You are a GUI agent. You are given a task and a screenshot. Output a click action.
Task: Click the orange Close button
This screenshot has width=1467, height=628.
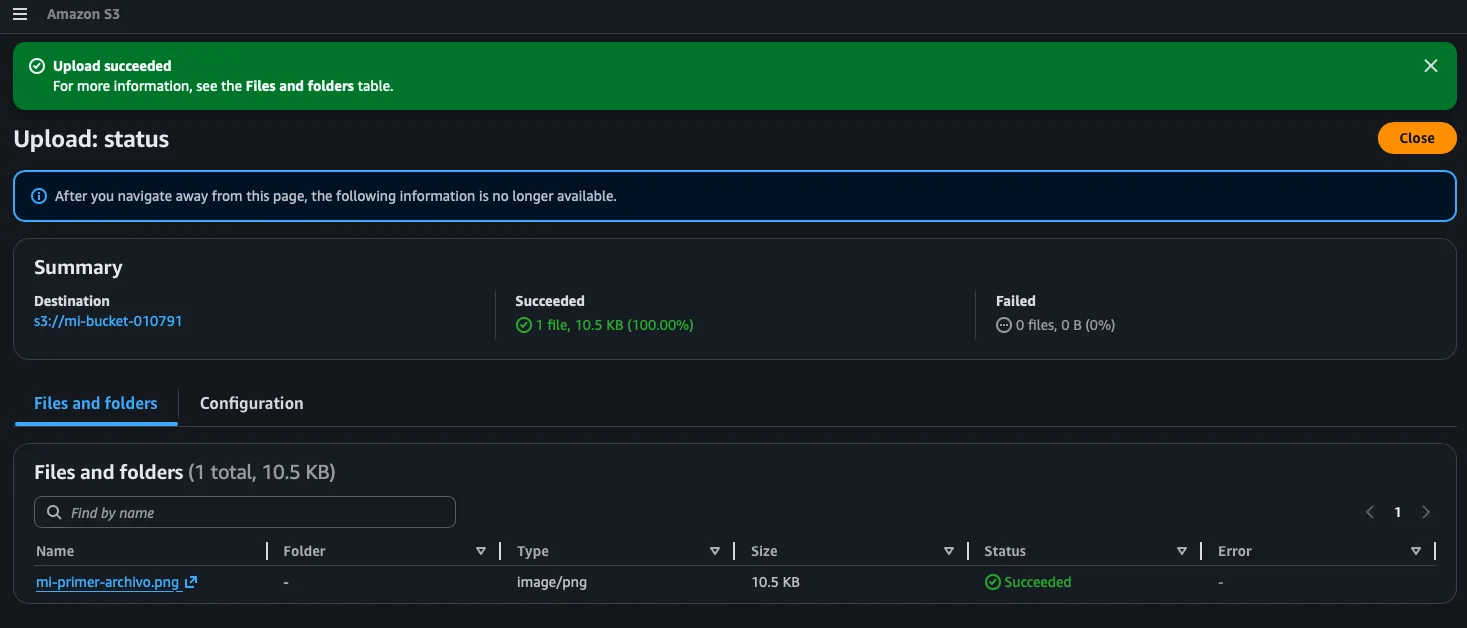(x=1416, y=138)
